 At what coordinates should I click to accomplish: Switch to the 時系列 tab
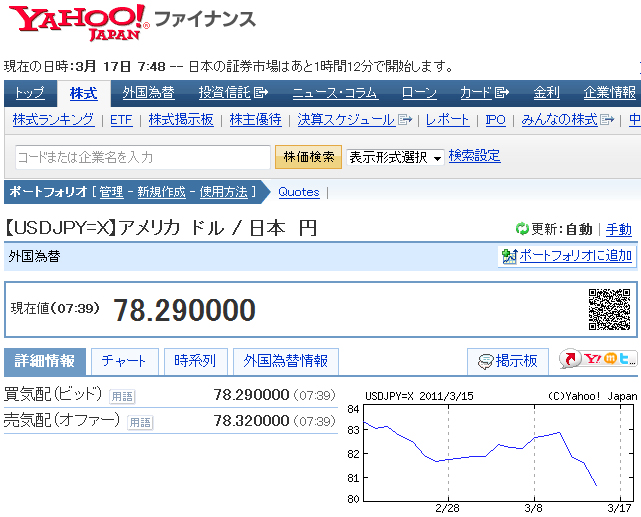tap(195, 361)
